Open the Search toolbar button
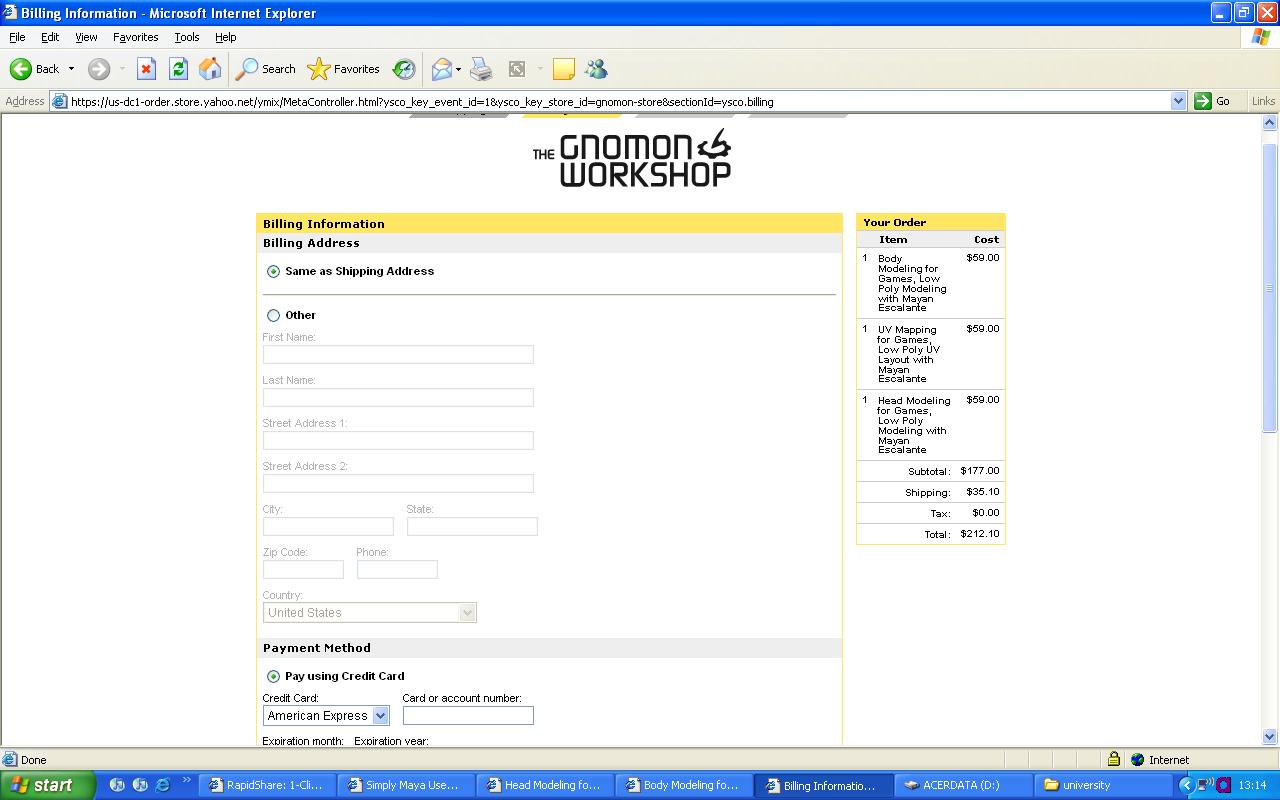 tap(266, 69)
